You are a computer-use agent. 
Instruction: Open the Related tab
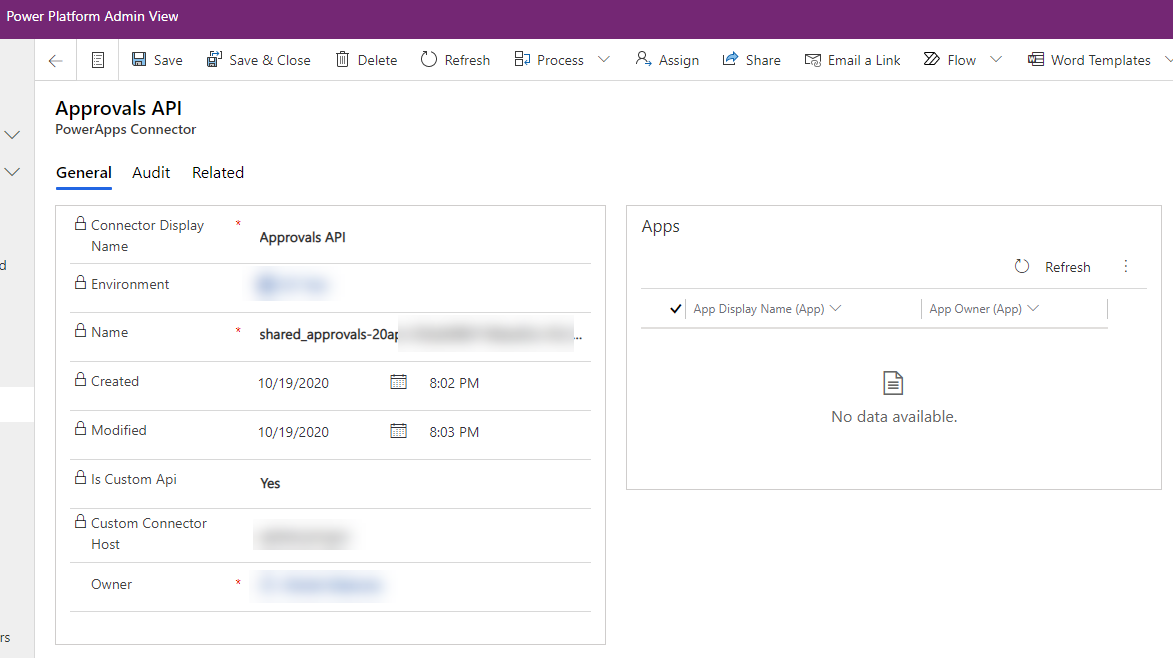click(x=217, y=172)
